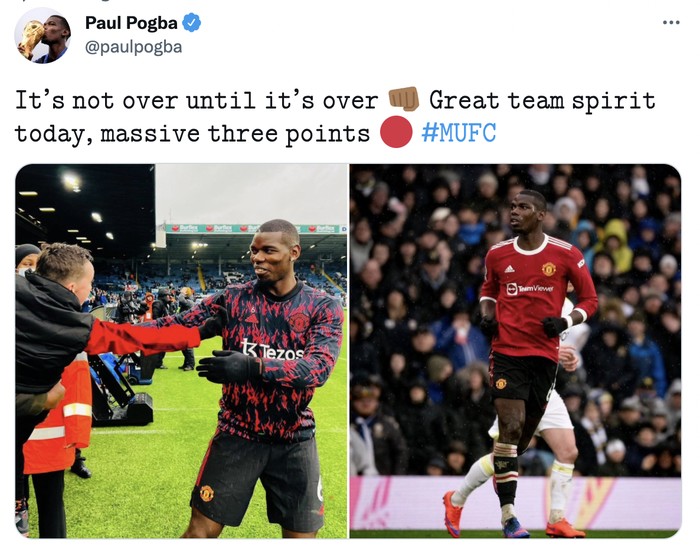Open Paul Pogba's profile avatar
700x552 pixels.
pyautogui.click(x=42, y=35)
